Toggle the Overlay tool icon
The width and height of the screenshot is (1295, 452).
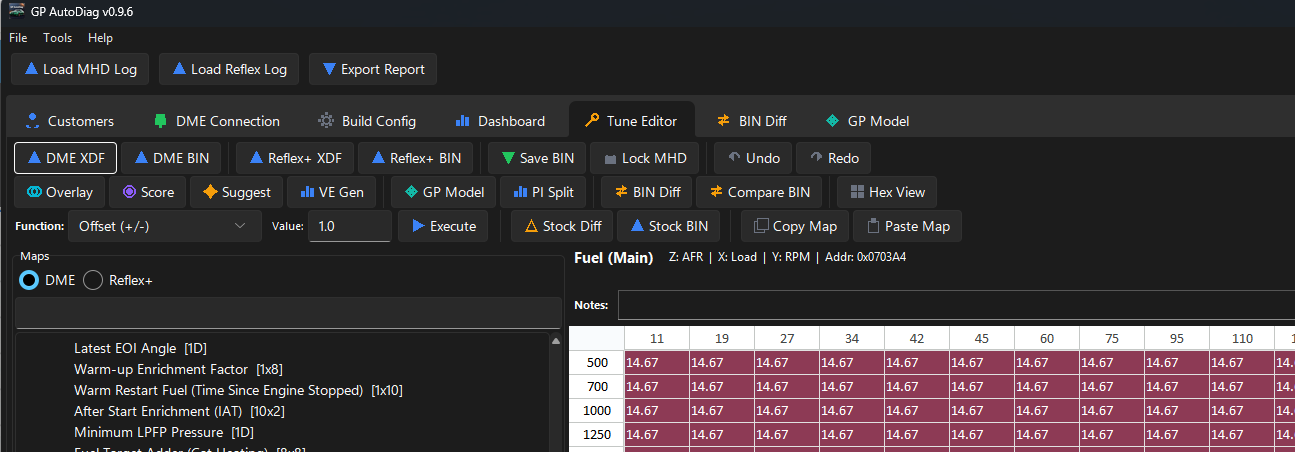pyautogui.click(x=34, y=192)
